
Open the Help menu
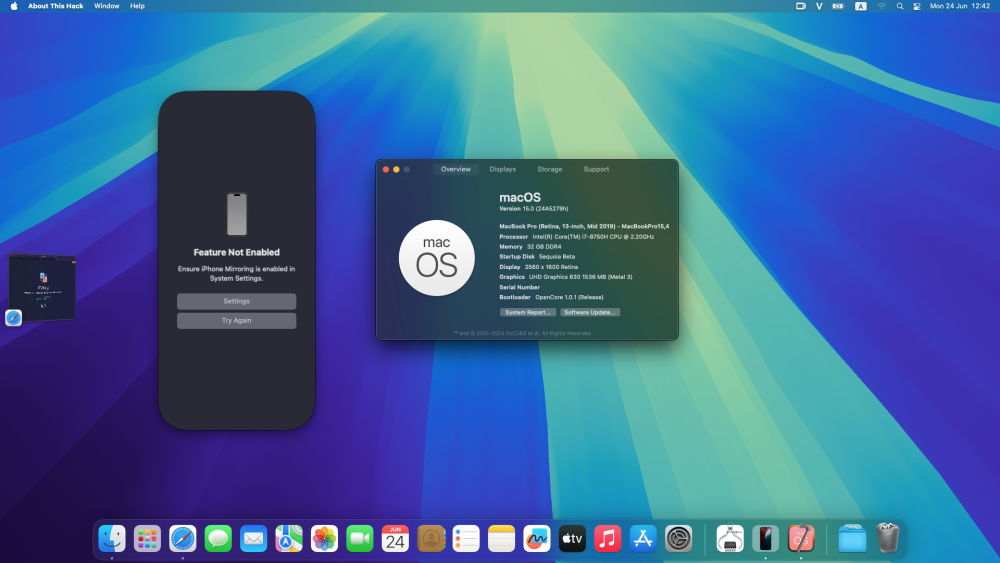(x=137, y=6)
